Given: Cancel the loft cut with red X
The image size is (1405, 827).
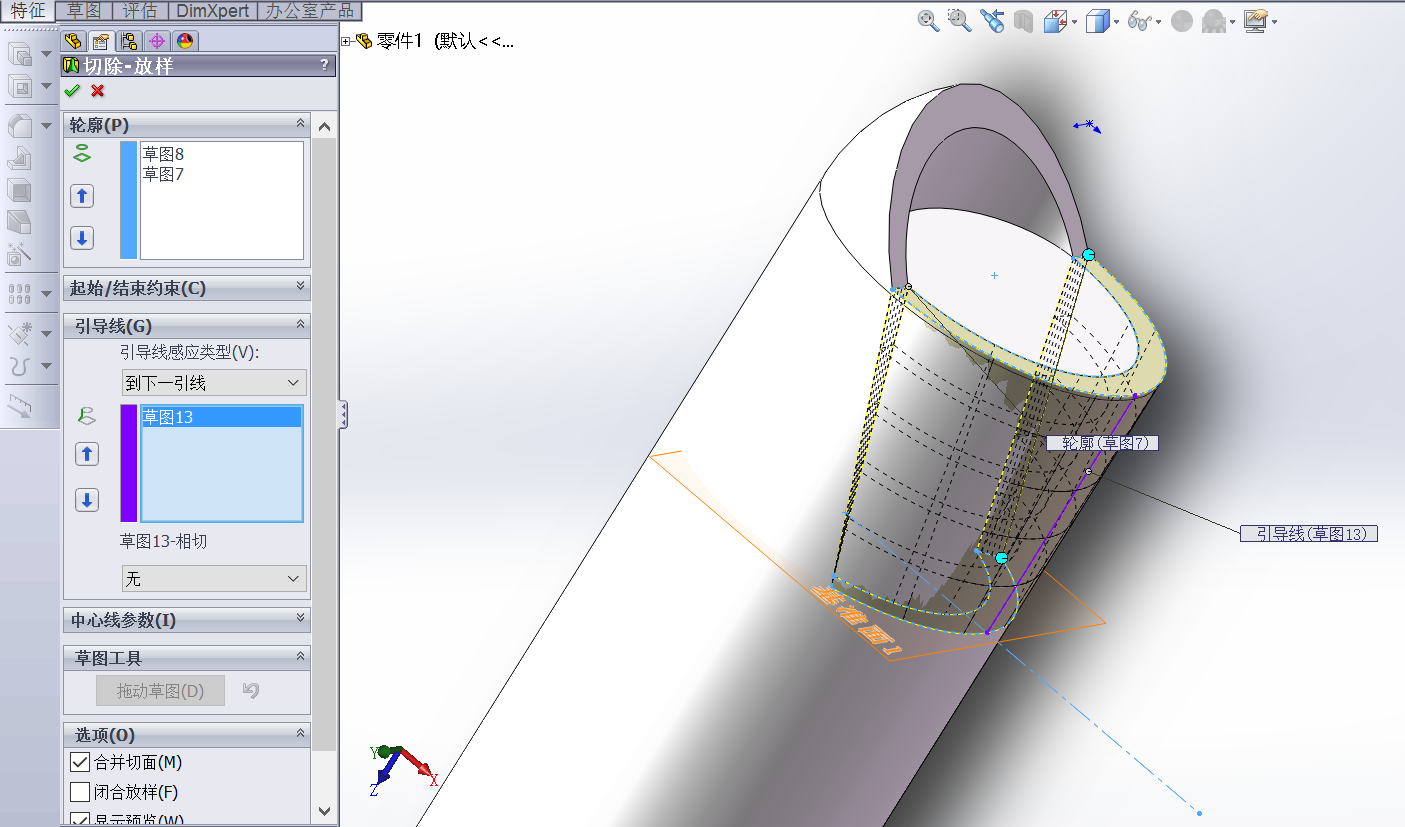Looking at the screenshot, I should pyautogui.click(x=97, y=91).
